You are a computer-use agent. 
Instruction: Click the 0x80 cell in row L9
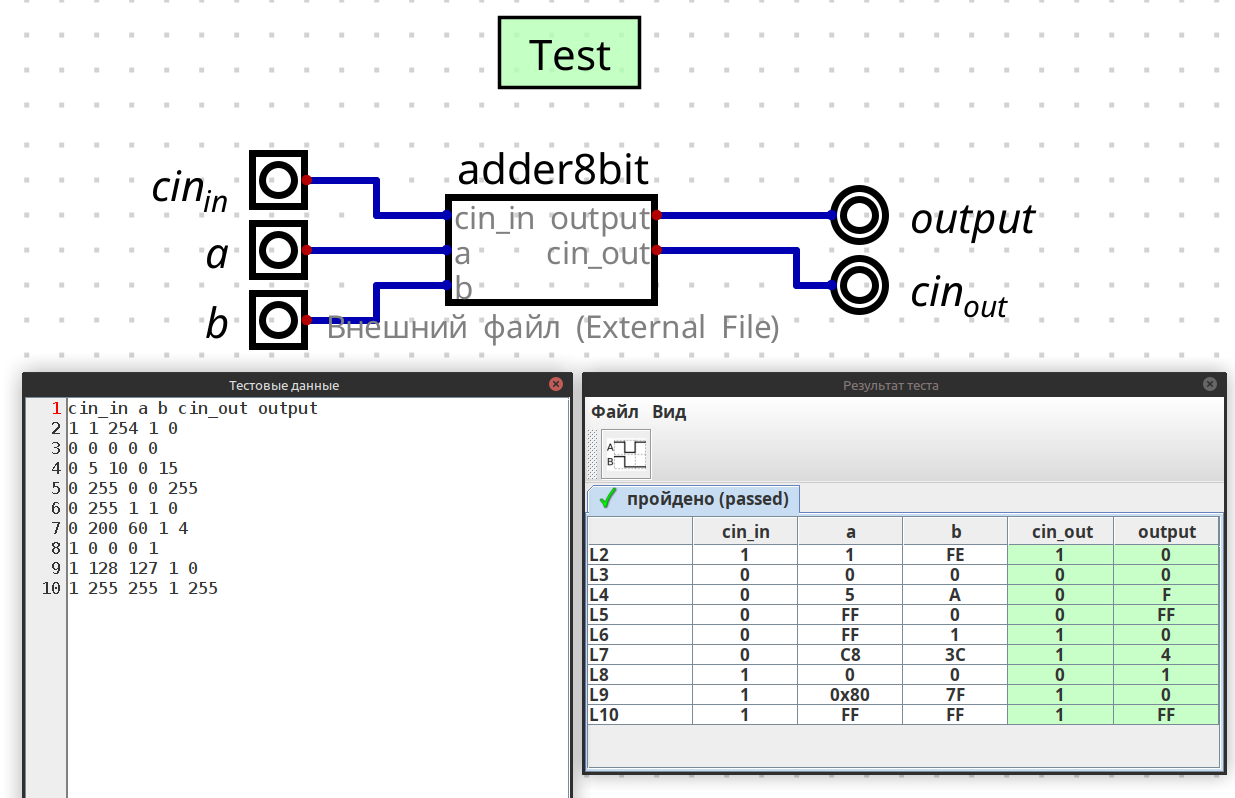[x=850, y=694]
